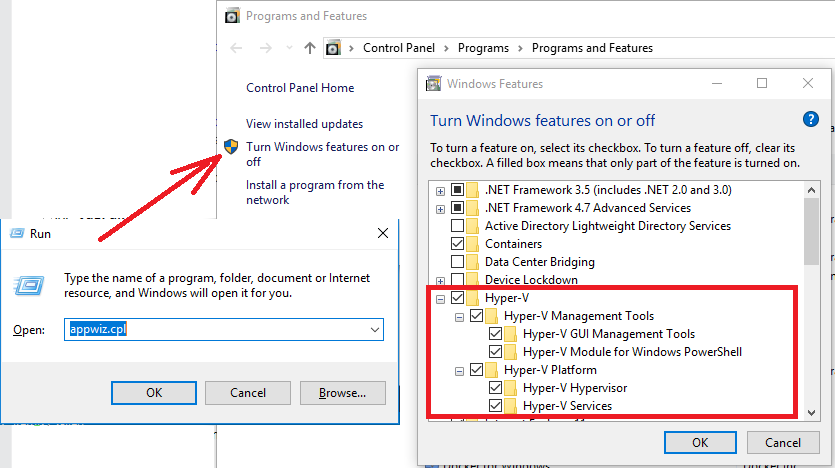The image size is (835, 468).
Task: Click OK in the Run dialog
Action: [x=154, y=393]
